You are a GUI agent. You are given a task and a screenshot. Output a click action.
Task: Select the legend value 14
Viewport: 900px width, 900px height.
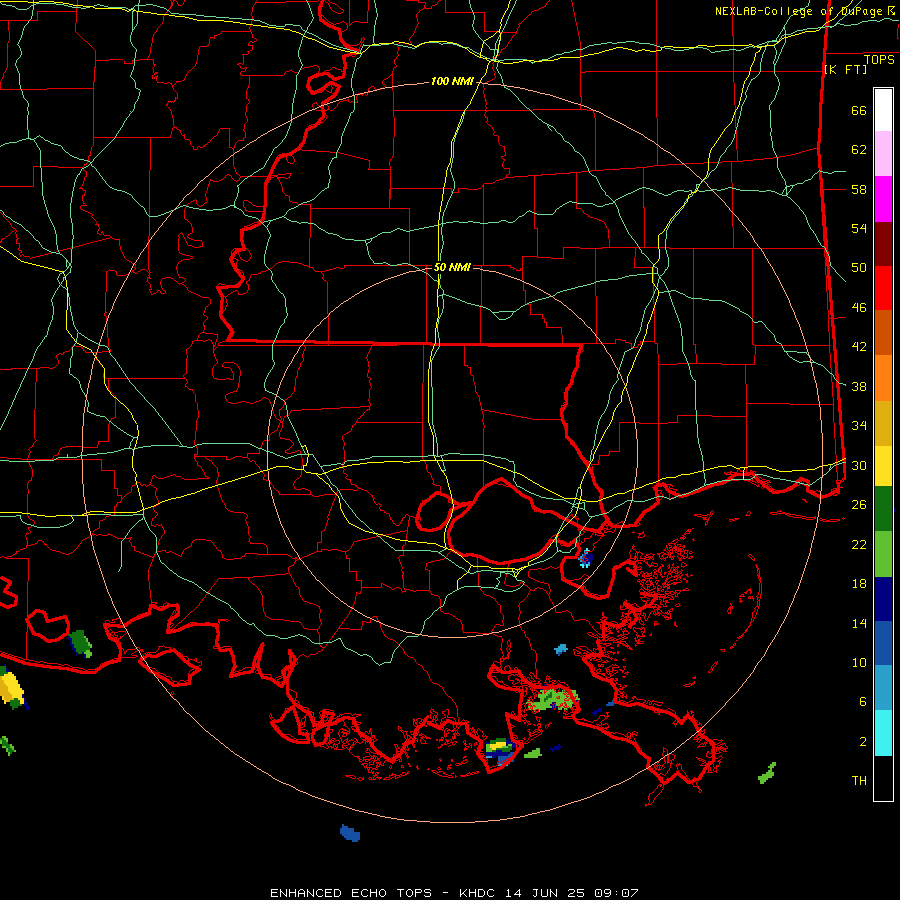point(859,623)
